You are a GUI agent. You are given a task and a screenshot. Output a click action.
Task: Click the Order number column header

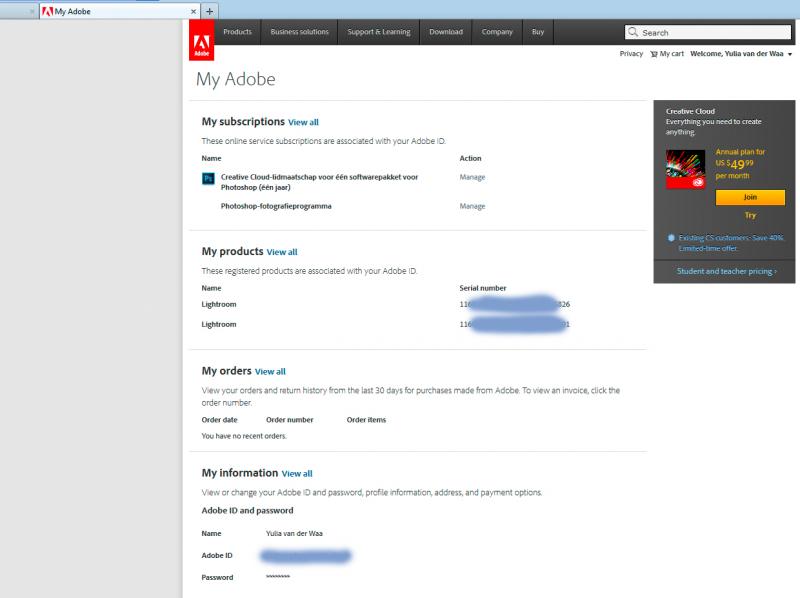point(289,420)
